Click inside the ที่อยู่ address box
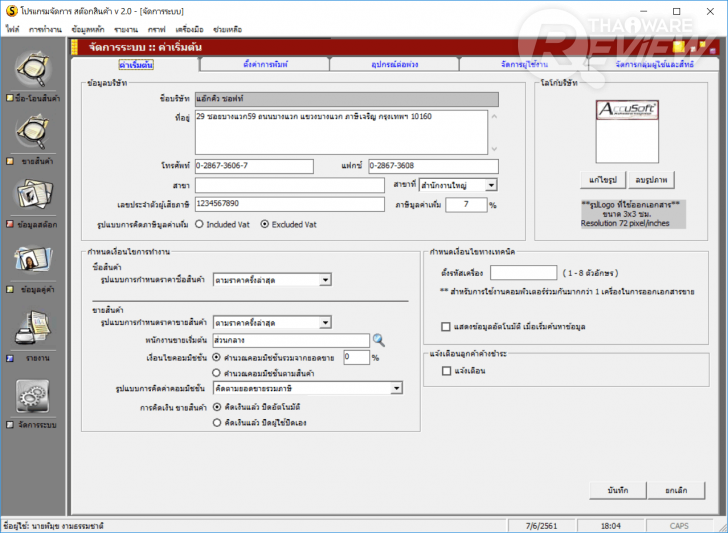This screenshot has height=533, width=728. tap(341, 132)
